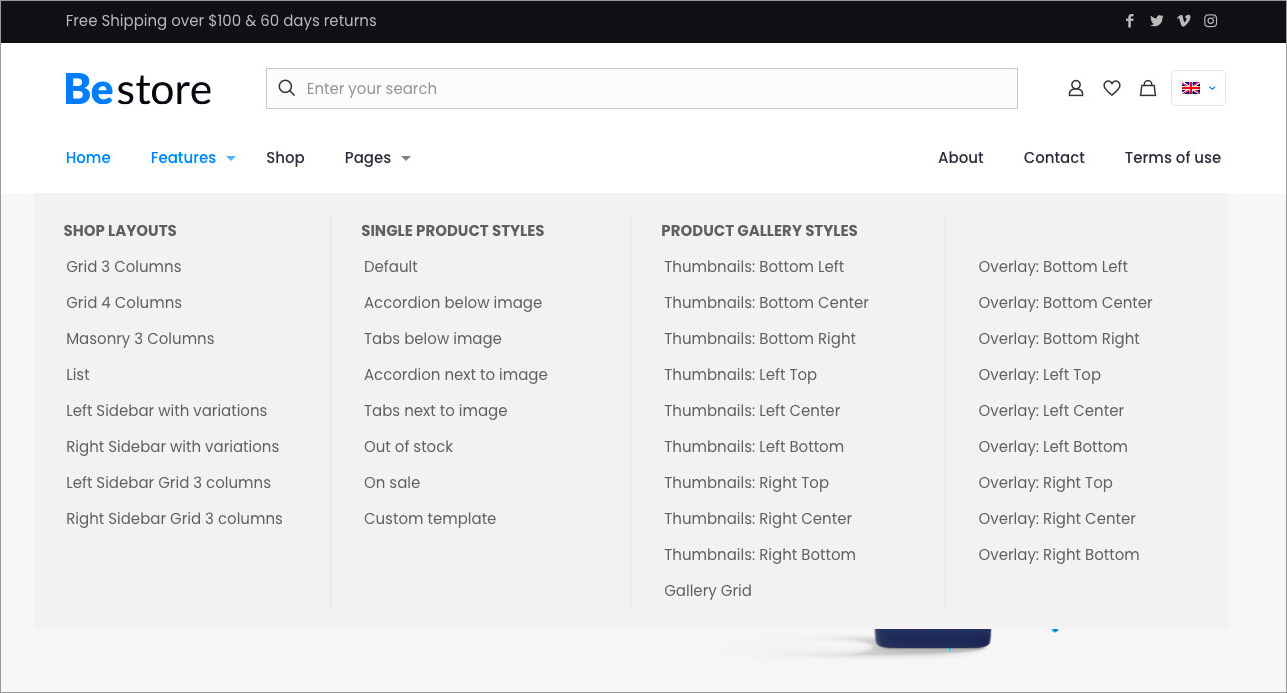Open the shopping bag cart icon
Screen dimensions: 1287x693
click(x=1148, y=88)
